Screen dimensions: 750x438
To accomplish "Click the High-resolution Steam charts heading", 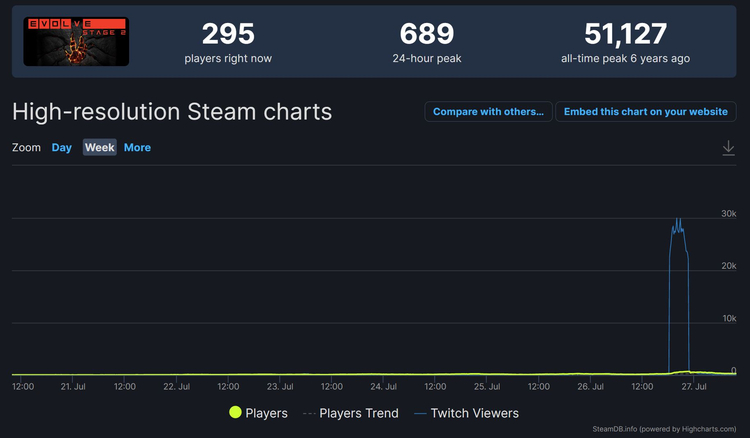I will click(x=172, y=110).
